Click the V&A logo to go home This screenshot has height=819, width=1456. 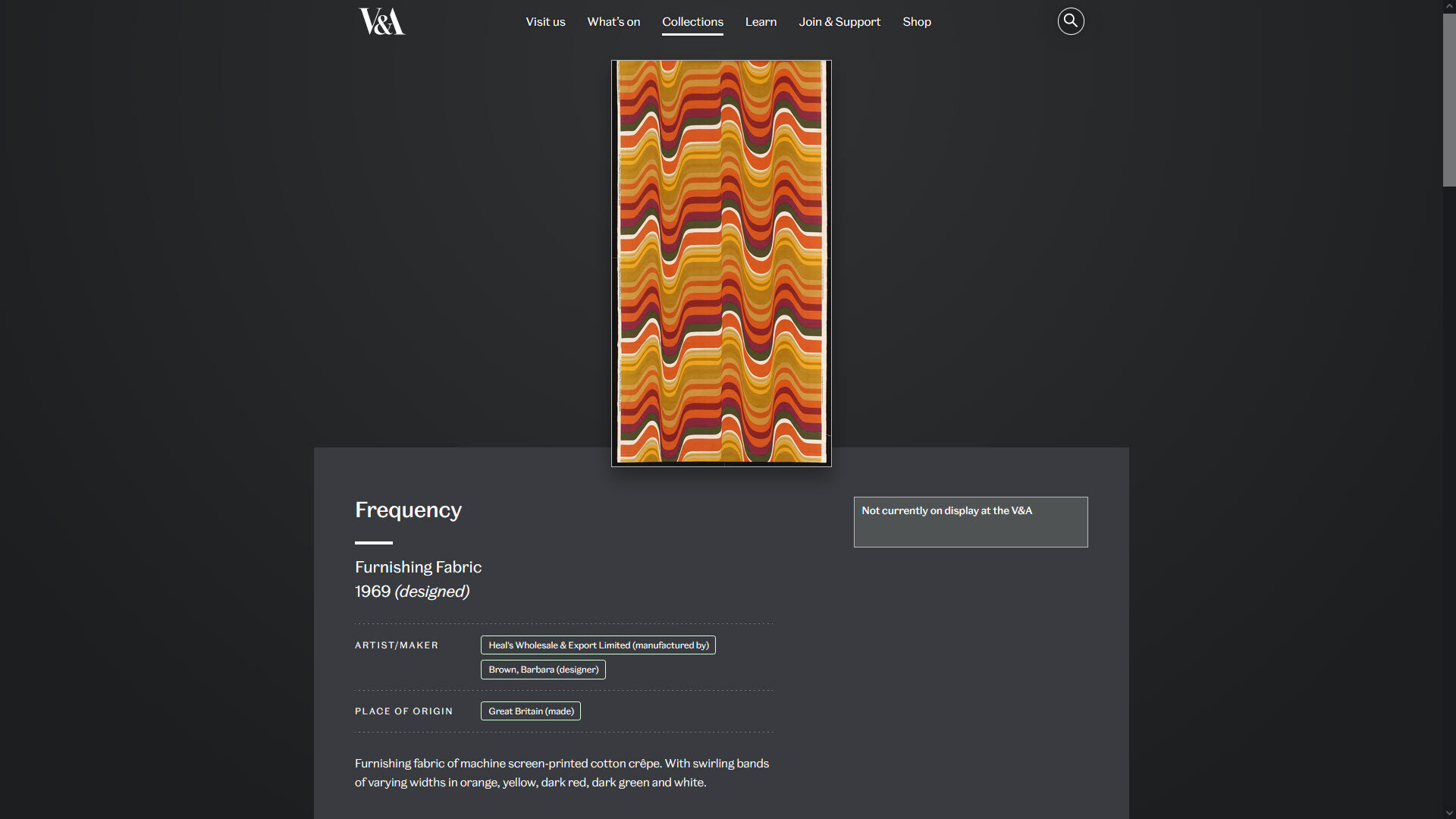click(381, 22)
